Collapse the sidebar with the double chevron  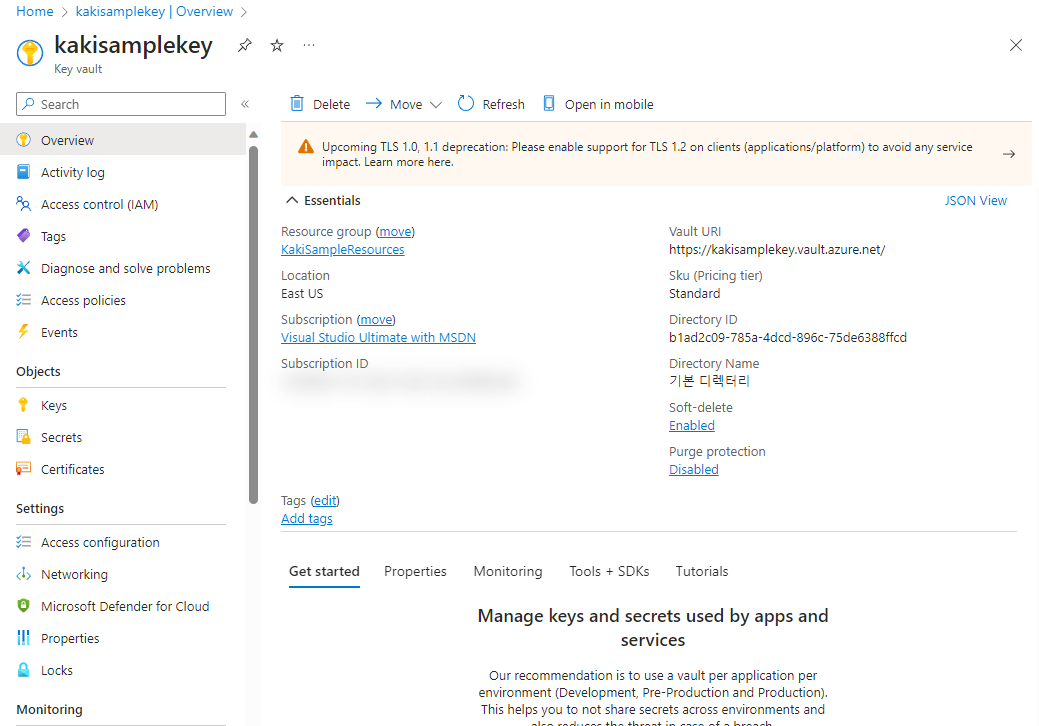pyautogui.click(x=245, y=104)
